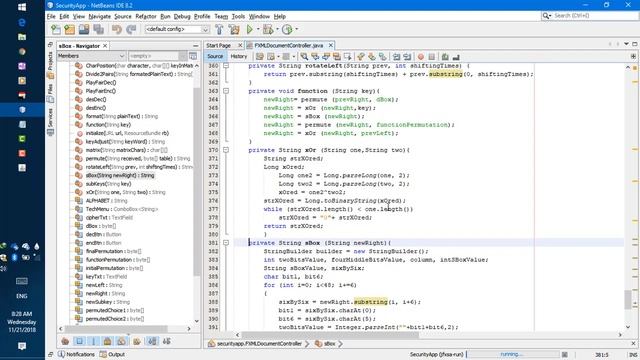Screen dimensions: 640x360
Task: Toggle the Navigator members view icon beside filter
Action: tap(193, 56)
